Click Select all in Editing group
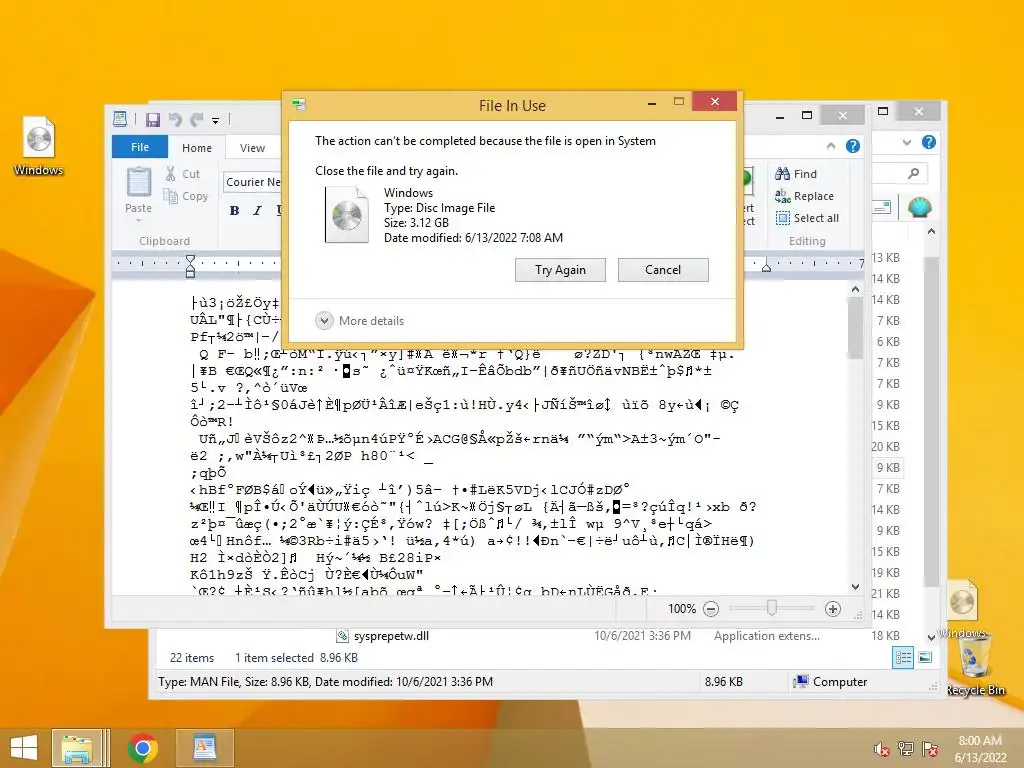 807,218
